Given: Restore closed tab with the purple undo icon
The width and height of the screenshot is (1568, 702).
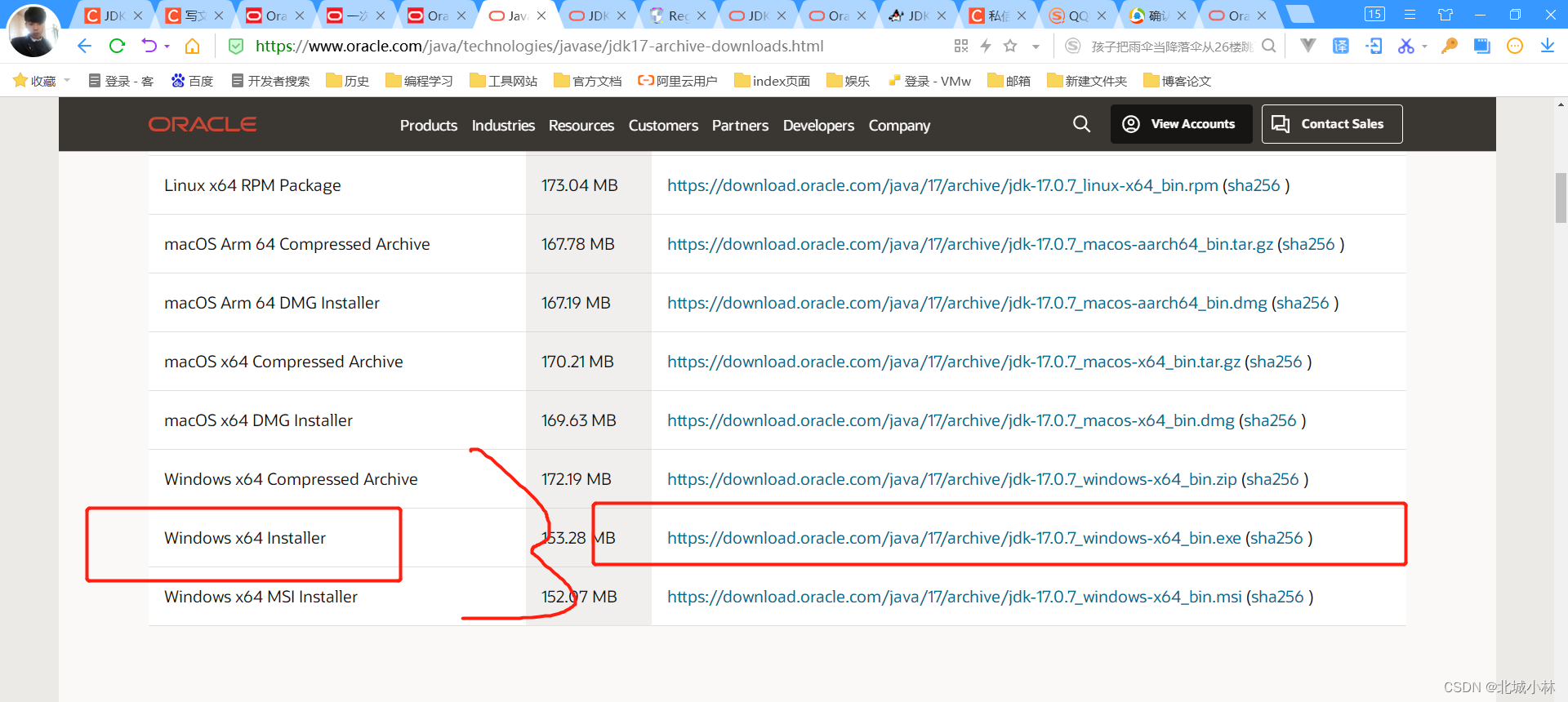Looking at the screenshot, I should coord(149,46).
